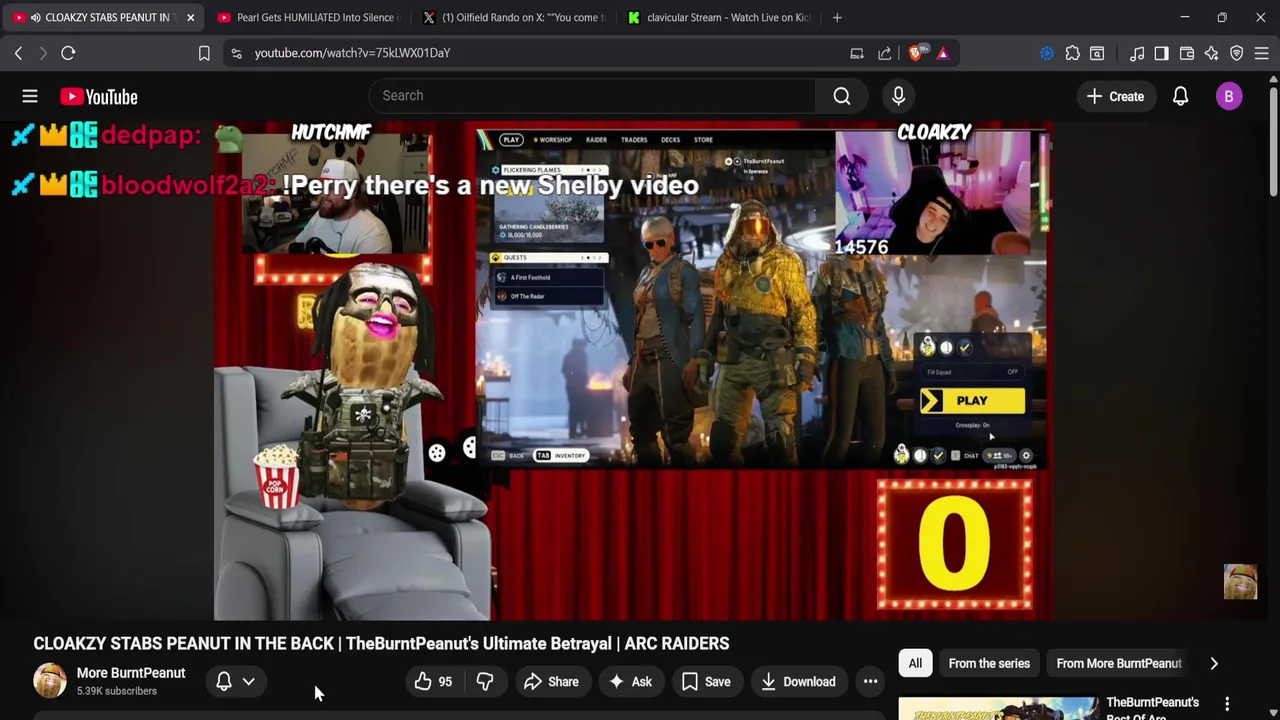
Task: Click the search magnifier button
Action: pyautogui.click(x=842, y=96)
